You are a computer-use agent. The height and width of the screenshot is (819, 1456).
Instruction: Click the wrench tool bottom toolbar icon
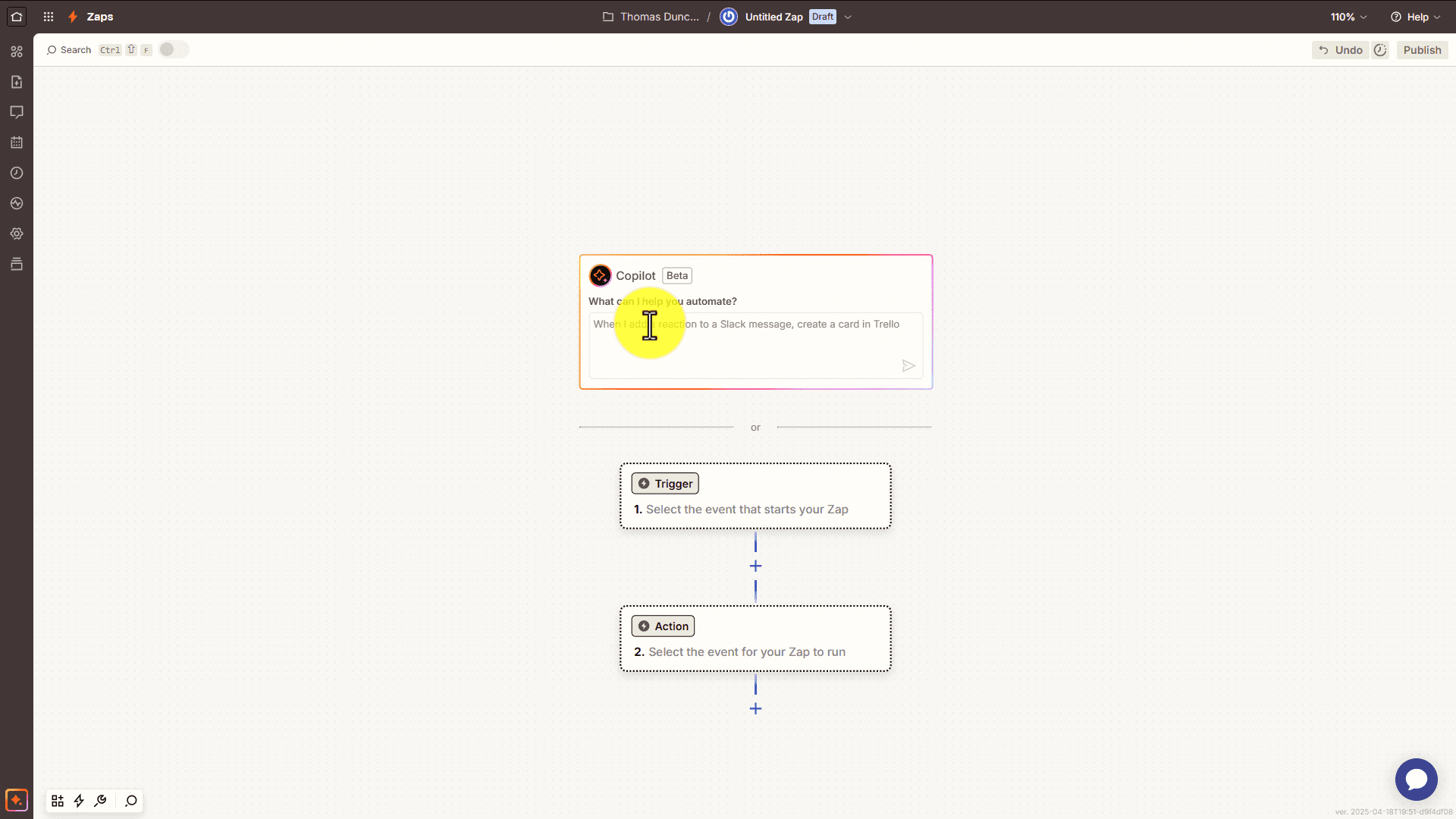pos(100,801)
